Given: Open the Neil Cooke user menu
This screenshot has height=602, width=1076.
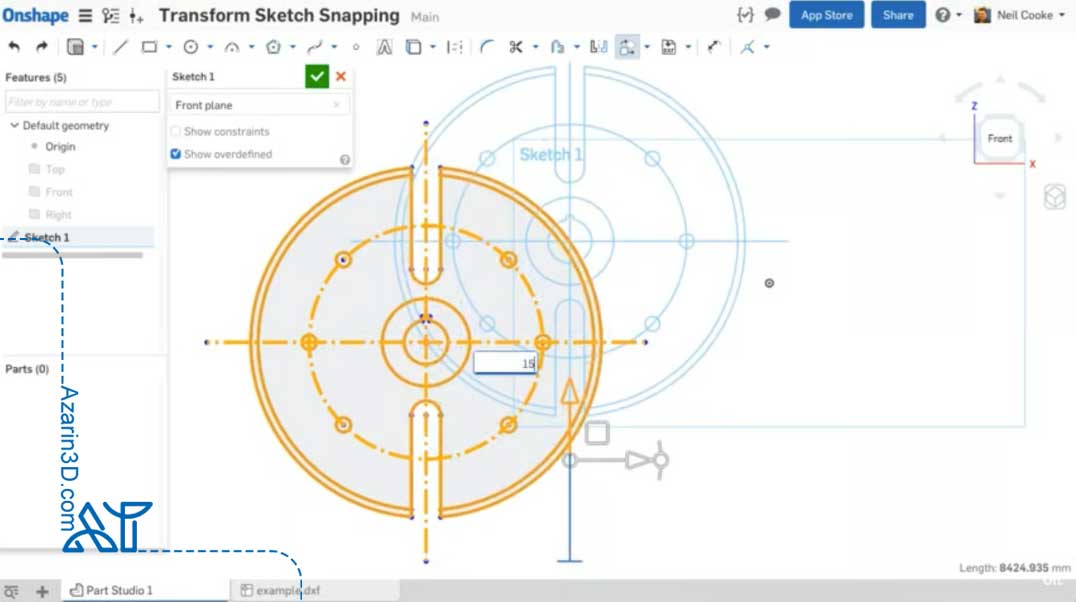Looking at the screenshot, I should pos(1019,14).
